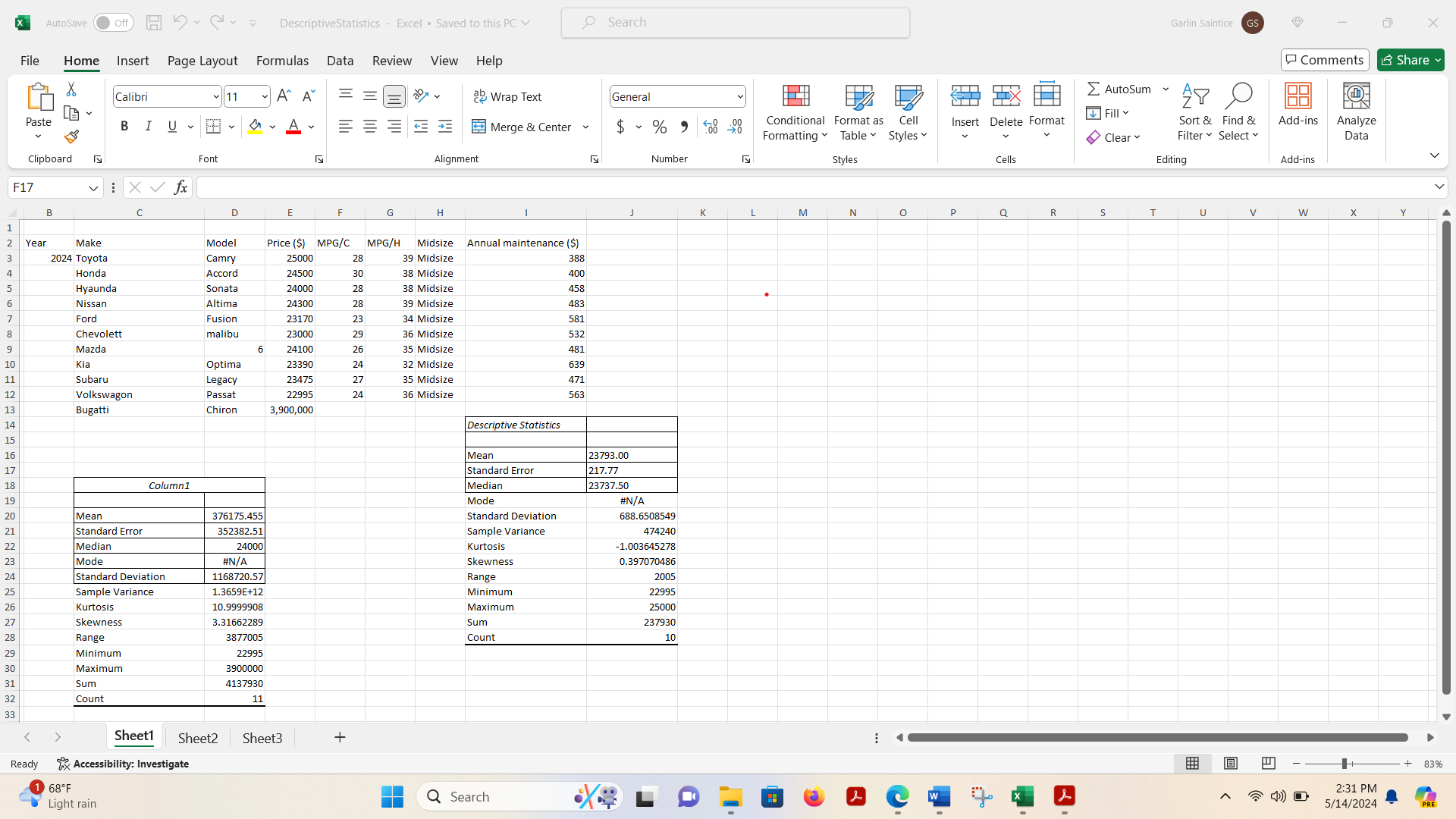
Task: Toggle Underline formatting
Action: click(172, 127)
